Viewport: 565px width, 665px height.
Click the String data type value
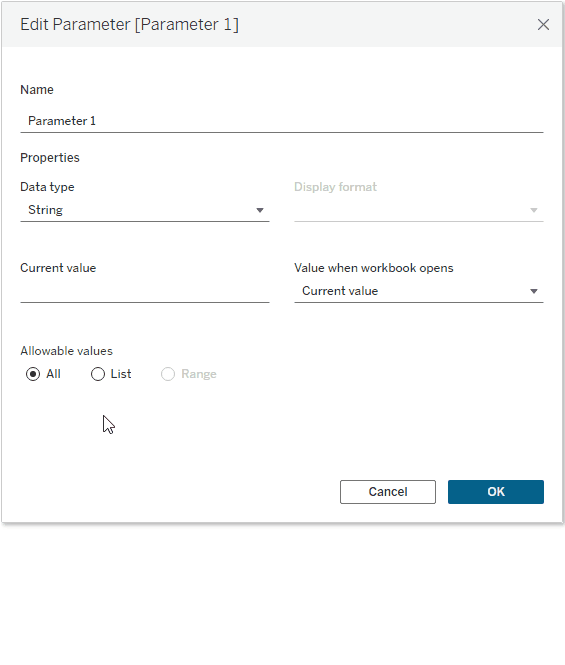45,210
